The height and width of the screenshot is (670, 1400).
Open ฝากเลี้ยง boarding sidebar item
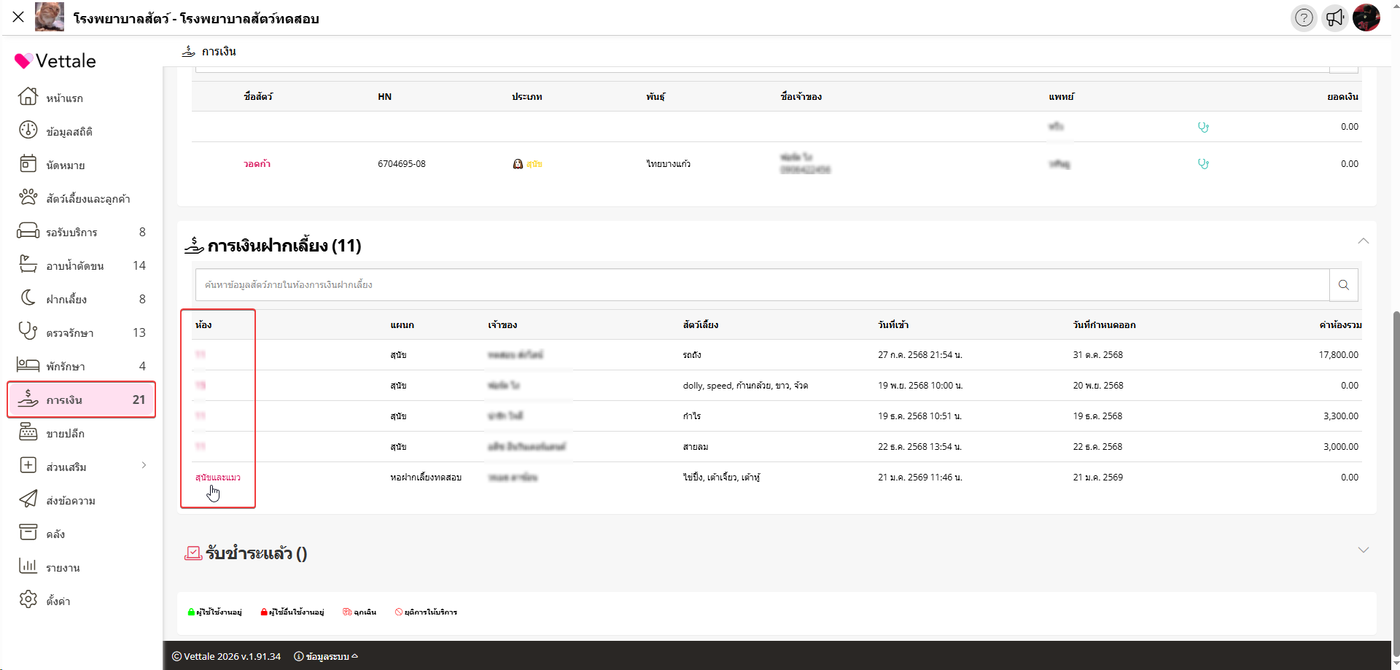[66, 299]
